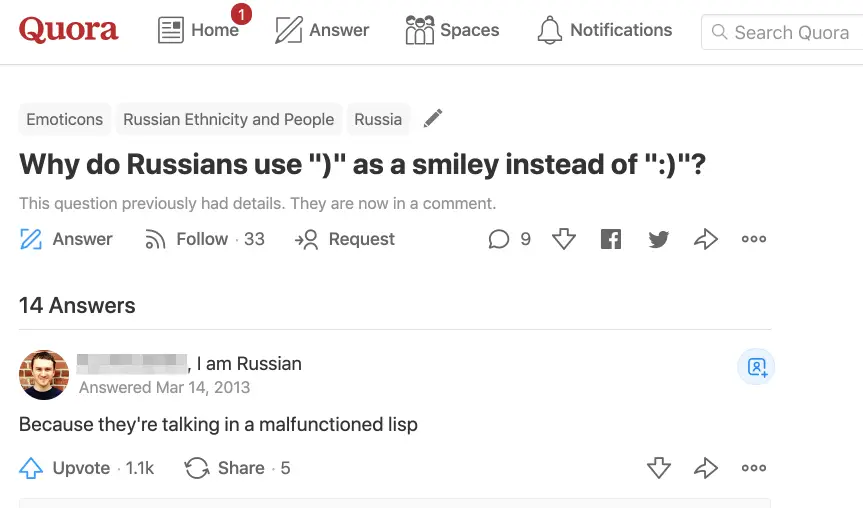Upvote the answer about malfunctioned lisp
This screenshot has height=508, width=863.
66,468
